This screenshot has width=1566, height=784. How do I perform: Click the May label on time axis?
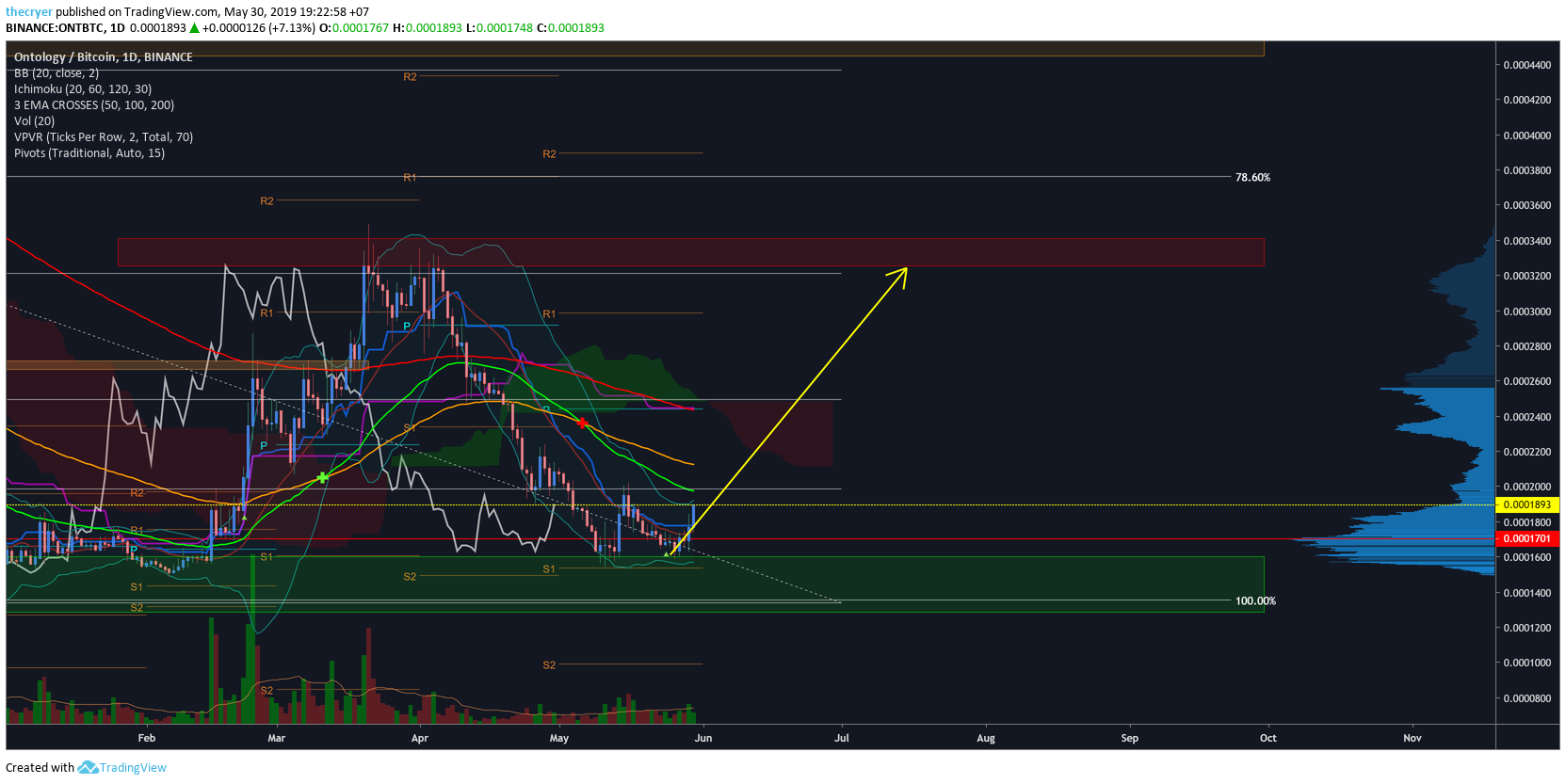(559, 738)
